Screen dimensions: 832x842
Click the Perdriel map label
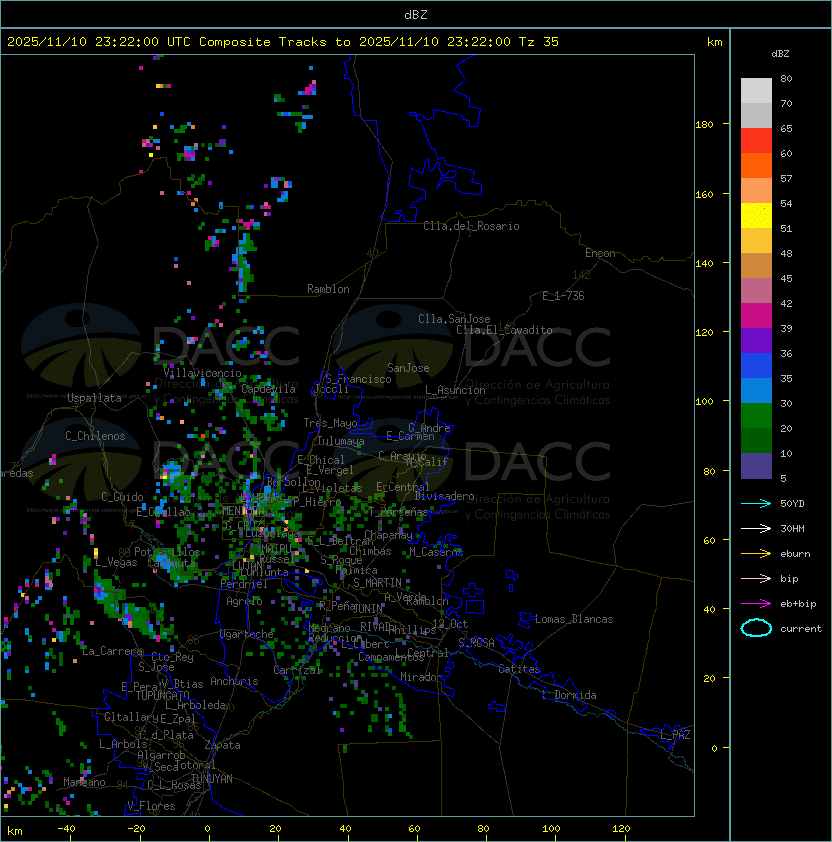[x=243, y=584]
